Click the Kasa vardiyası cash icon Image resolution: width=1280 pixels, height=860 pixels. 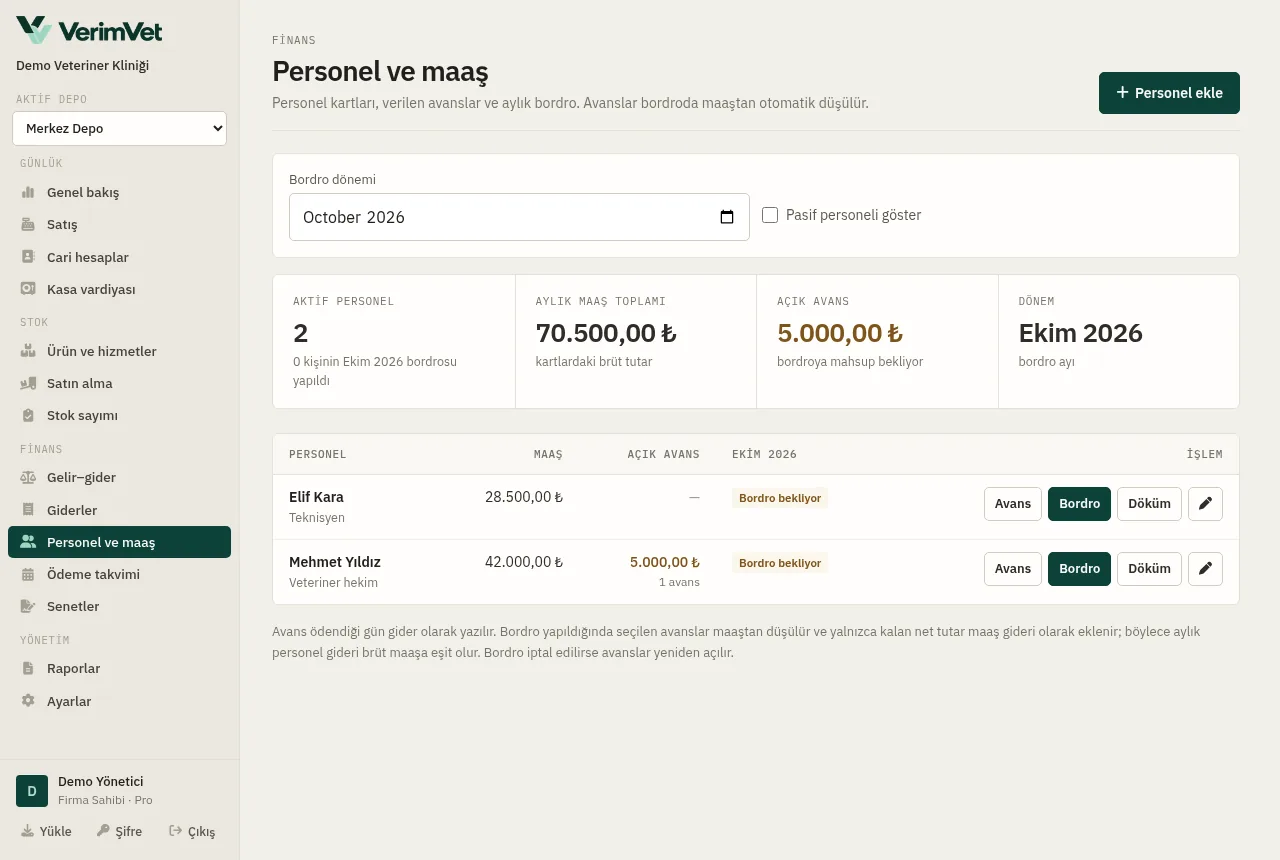(x=28, y=289)
